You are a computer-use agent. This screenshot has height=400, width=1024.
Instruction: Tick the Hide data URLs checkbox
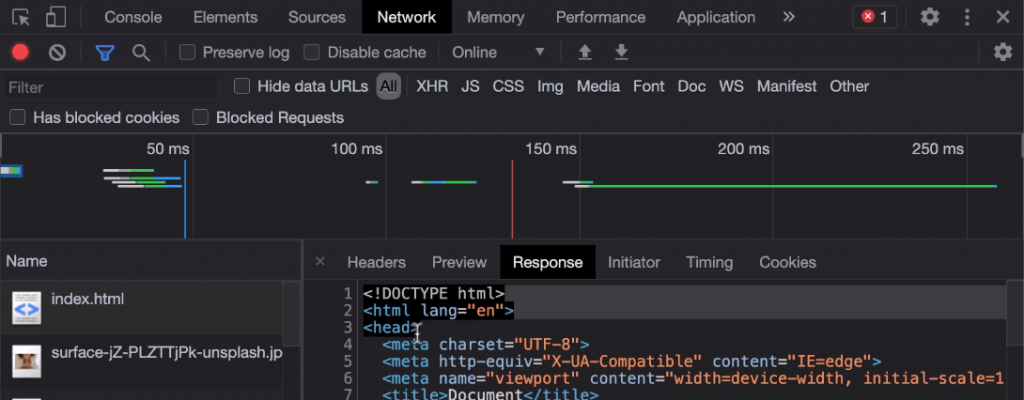242,86
